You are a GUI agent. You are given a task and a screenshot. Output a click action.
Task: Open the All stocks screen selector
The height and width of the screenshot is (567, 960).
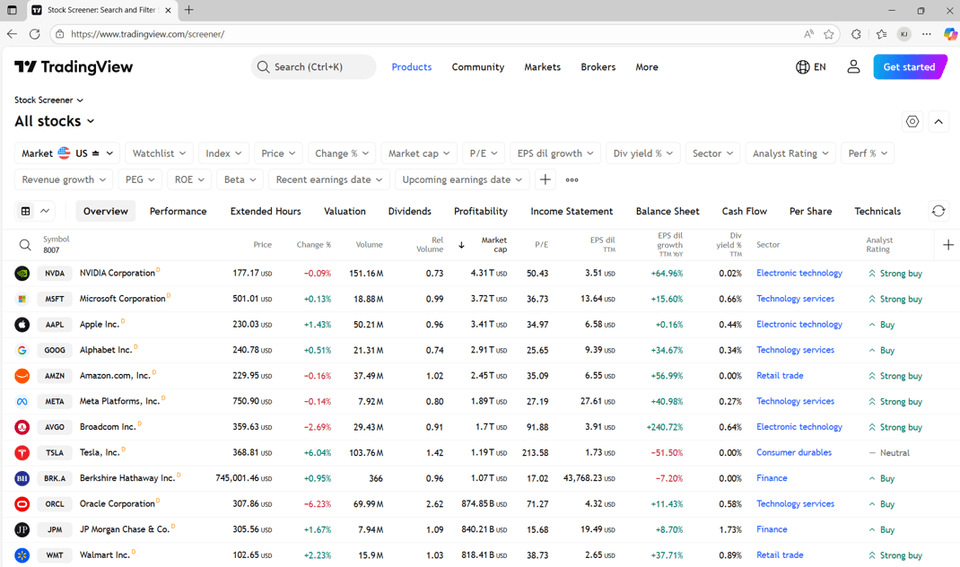point(54,121)
